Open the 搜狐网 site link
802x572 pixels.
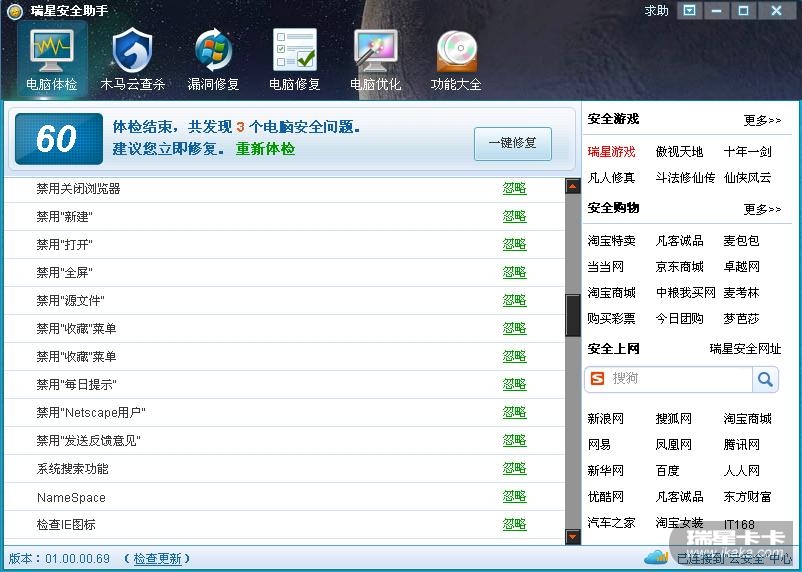(x=674, y=419)
